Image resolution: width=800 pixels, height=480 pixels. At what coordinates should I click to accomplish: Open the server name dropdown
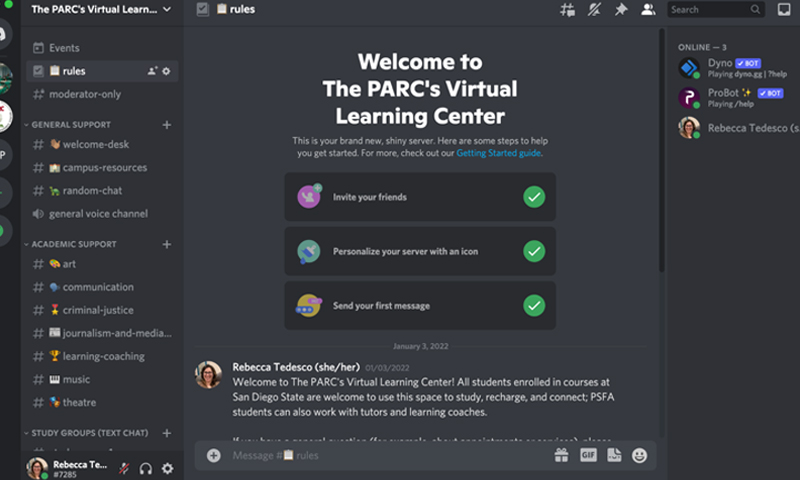click(102, 9)
